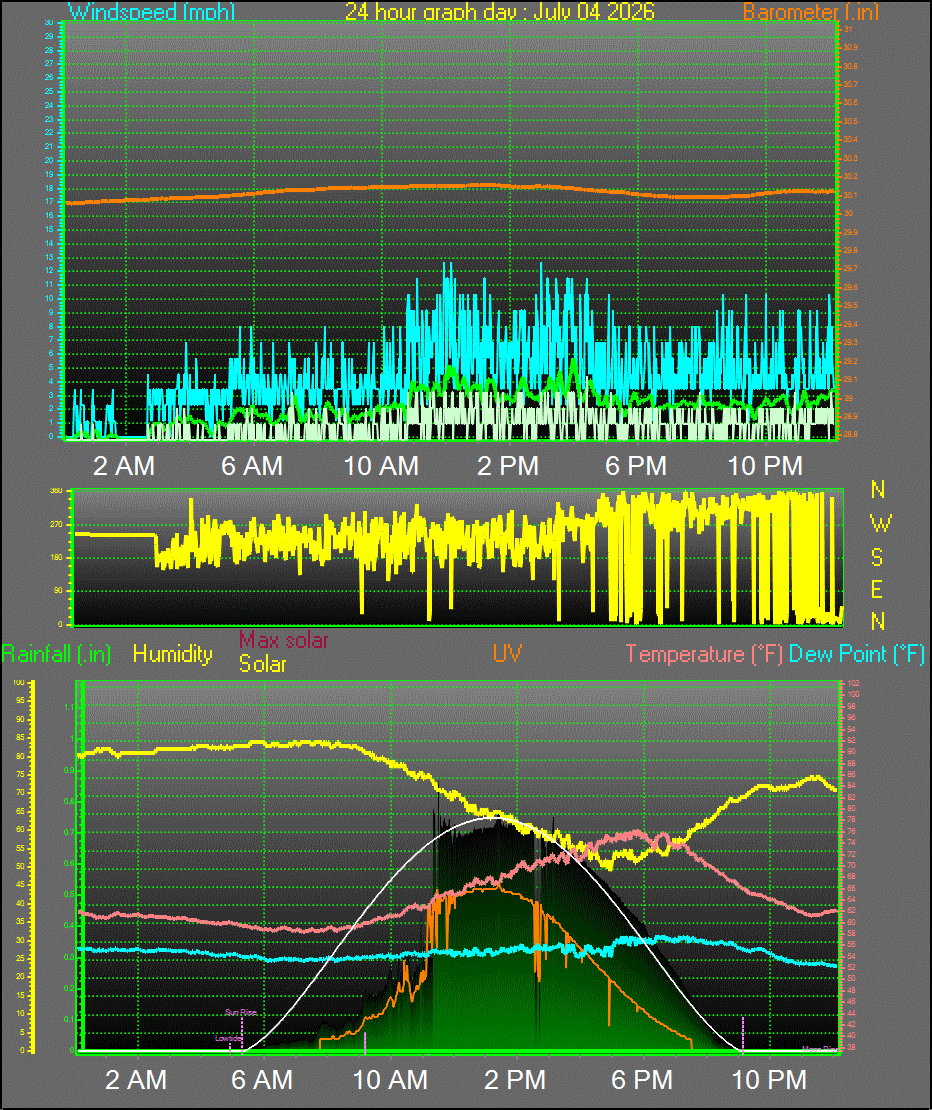Select '2 PM' under the windspeed graph
Viewport: 932px width, 1110px height.
click(508, 466)
